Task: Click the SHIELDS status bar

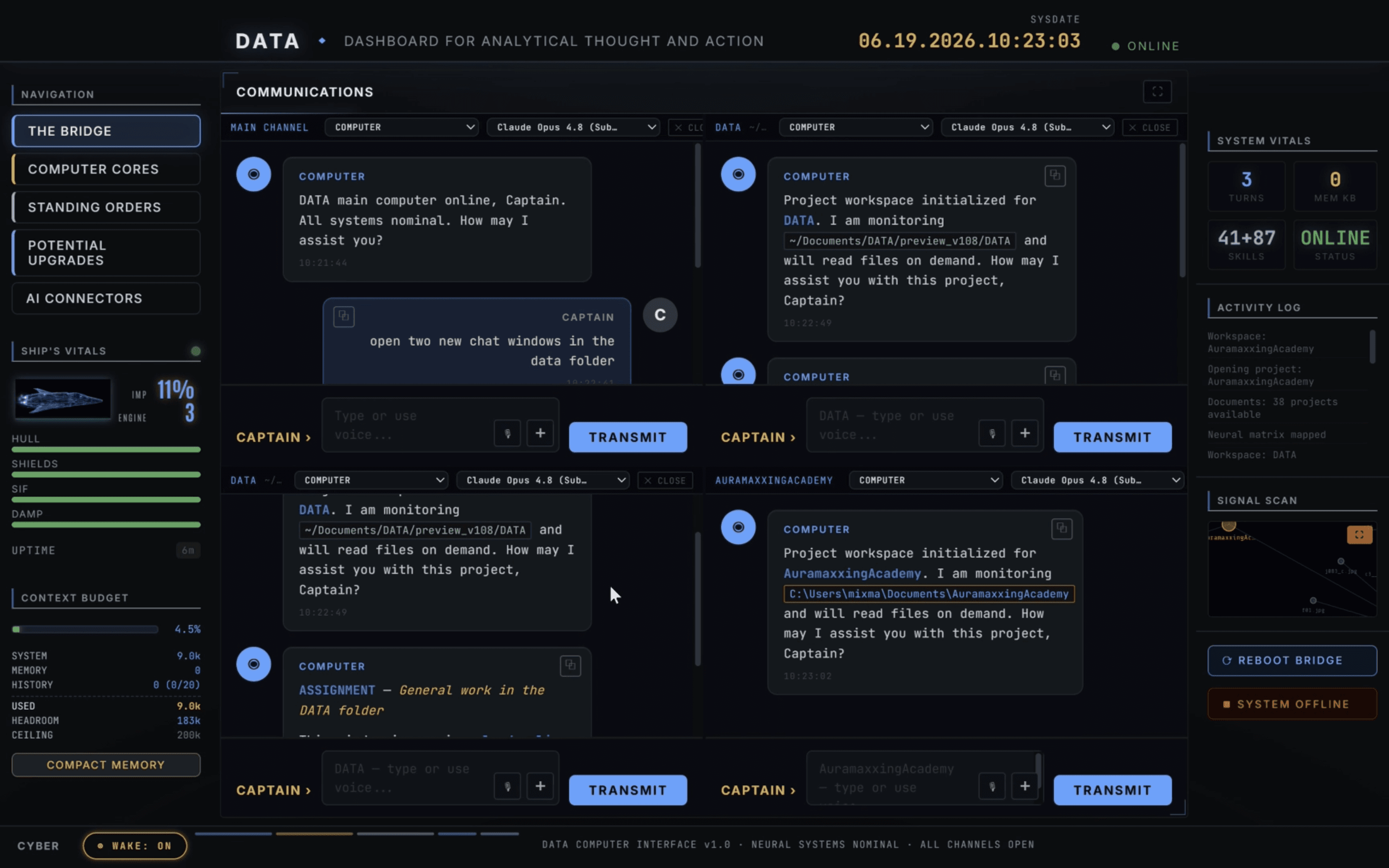Action: pyautogui.click(x=106, y=475)
